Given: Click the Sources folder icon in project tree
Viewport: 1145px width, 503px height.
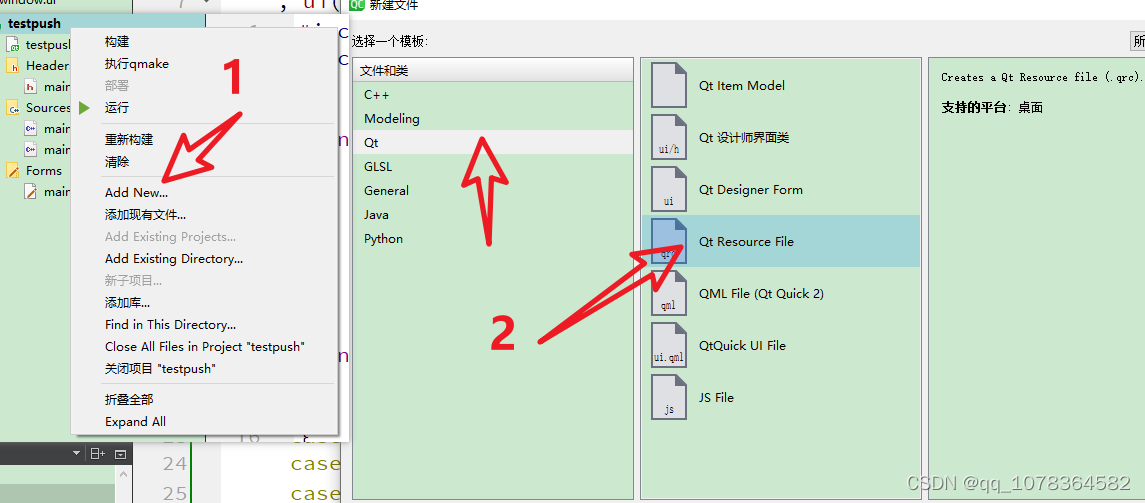Looking at the screenshot, I should tap(13, 108).
